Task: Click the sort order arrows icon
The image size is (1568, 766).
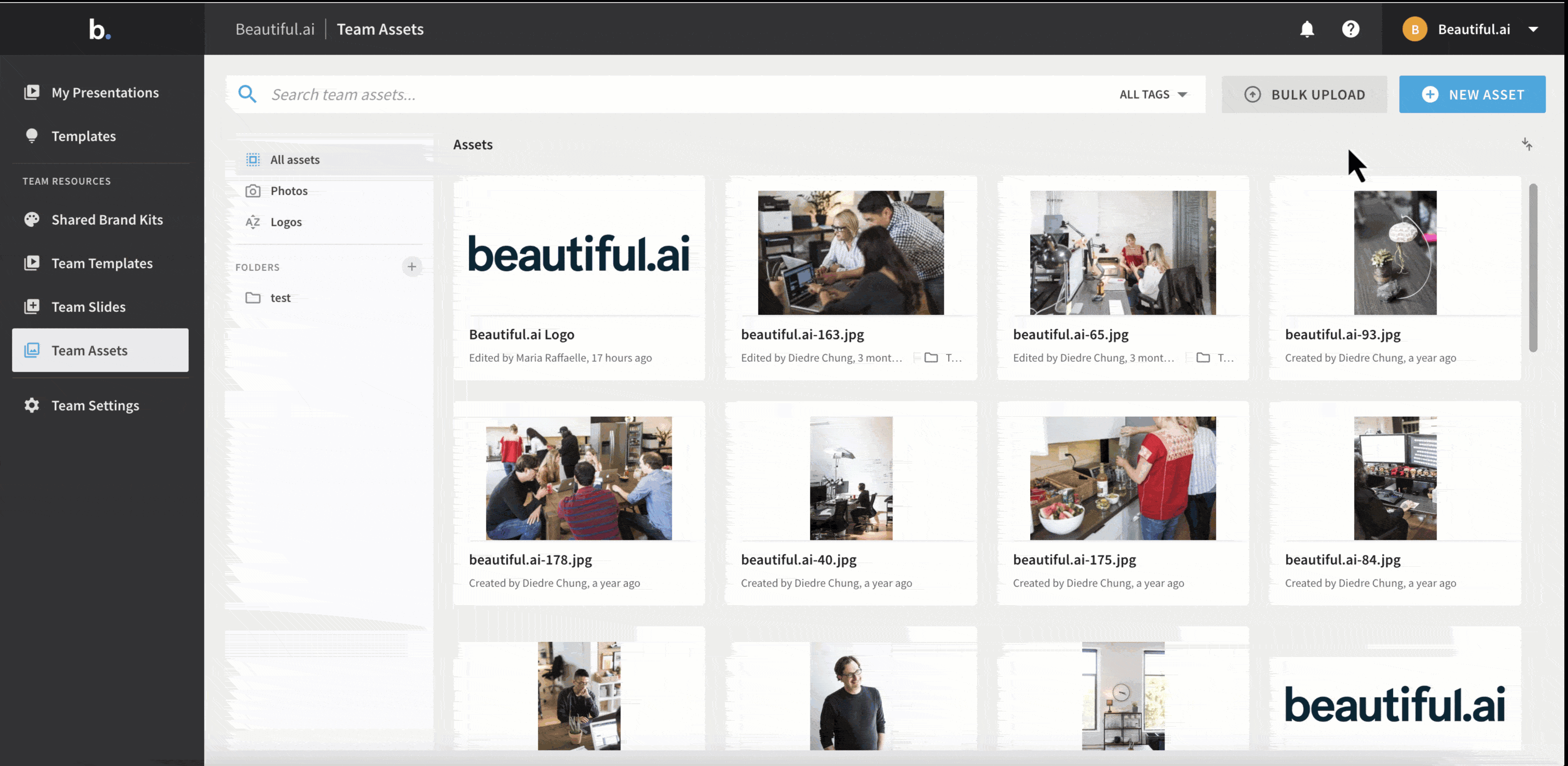Action: [x=1526, y=144]
